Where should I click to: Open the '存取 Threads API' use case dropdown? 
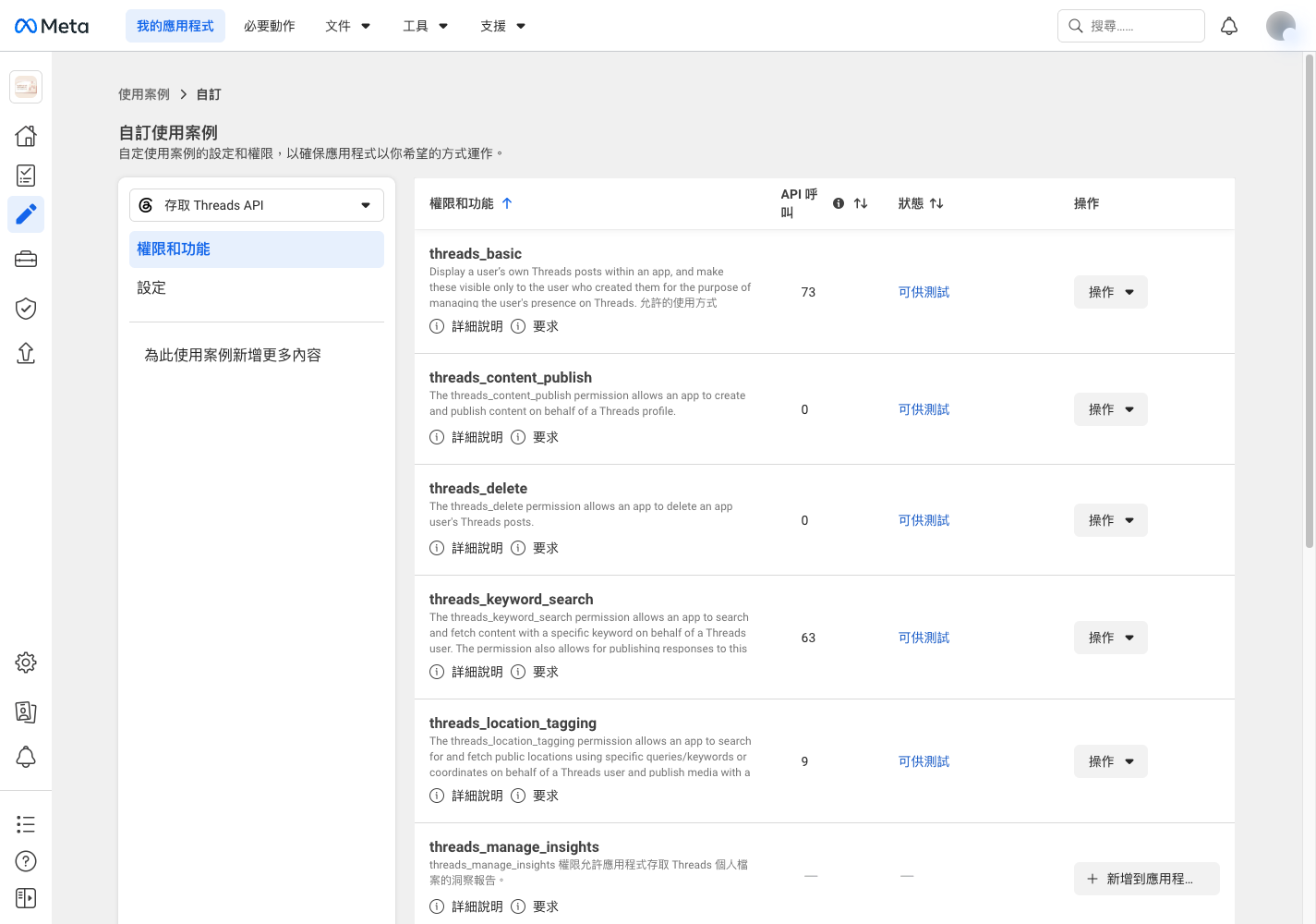coord(257,205)
